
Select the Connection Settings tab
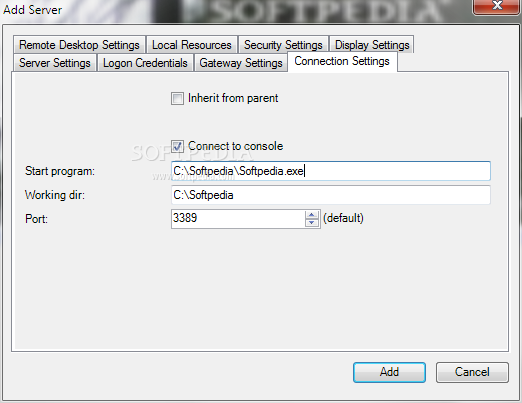pos(342,61)
